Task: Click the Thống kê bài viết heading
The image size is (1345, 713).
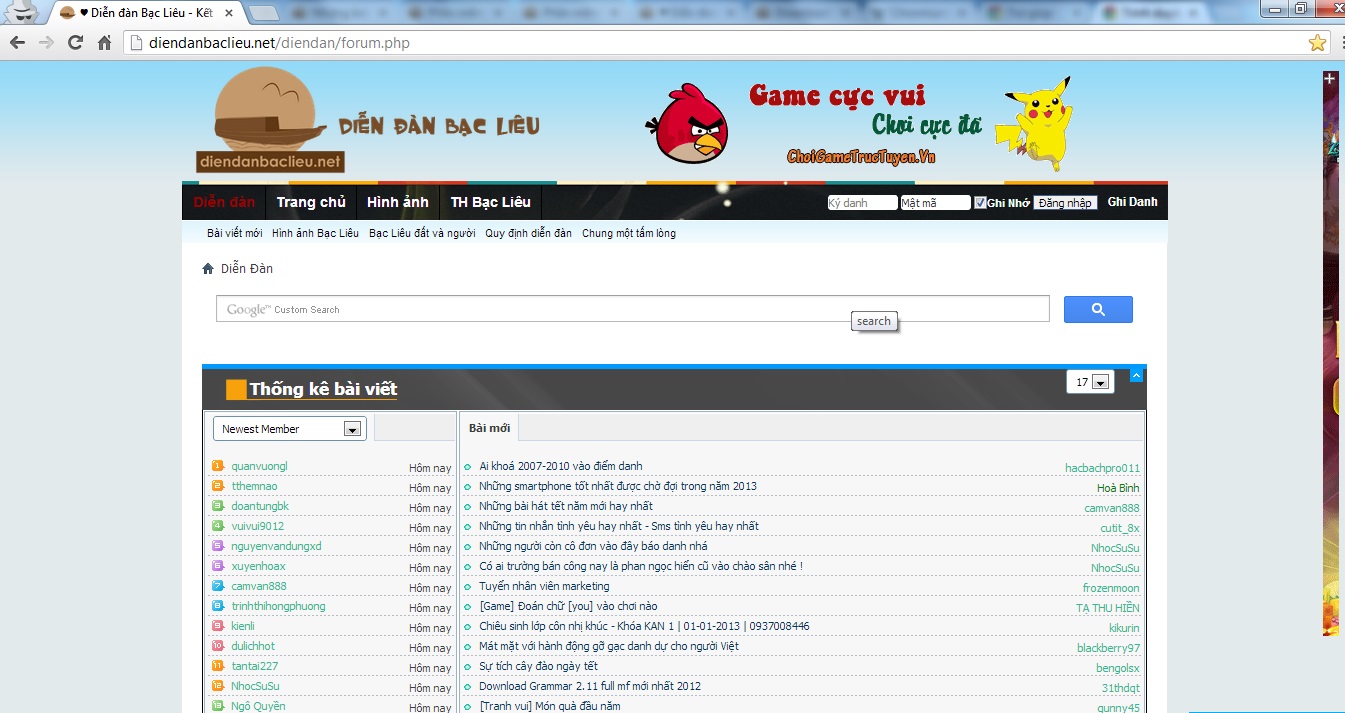Action: point(323,389)
